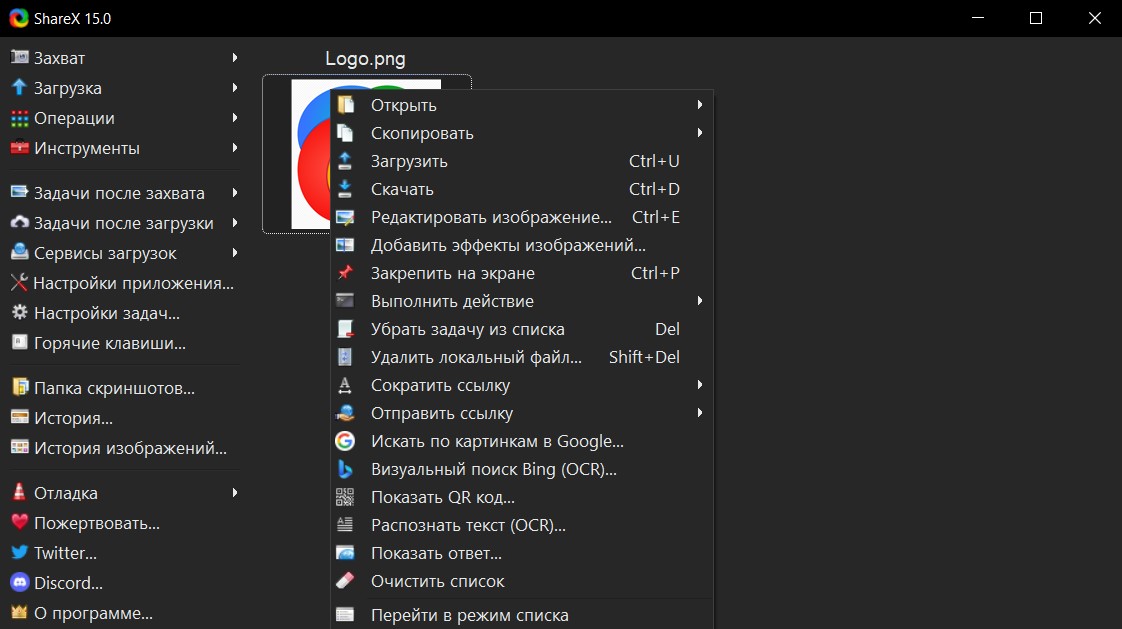
Task: Click the Twitter bird icon in sidebar
Action: pyautogui.click(x=19, y=553)
